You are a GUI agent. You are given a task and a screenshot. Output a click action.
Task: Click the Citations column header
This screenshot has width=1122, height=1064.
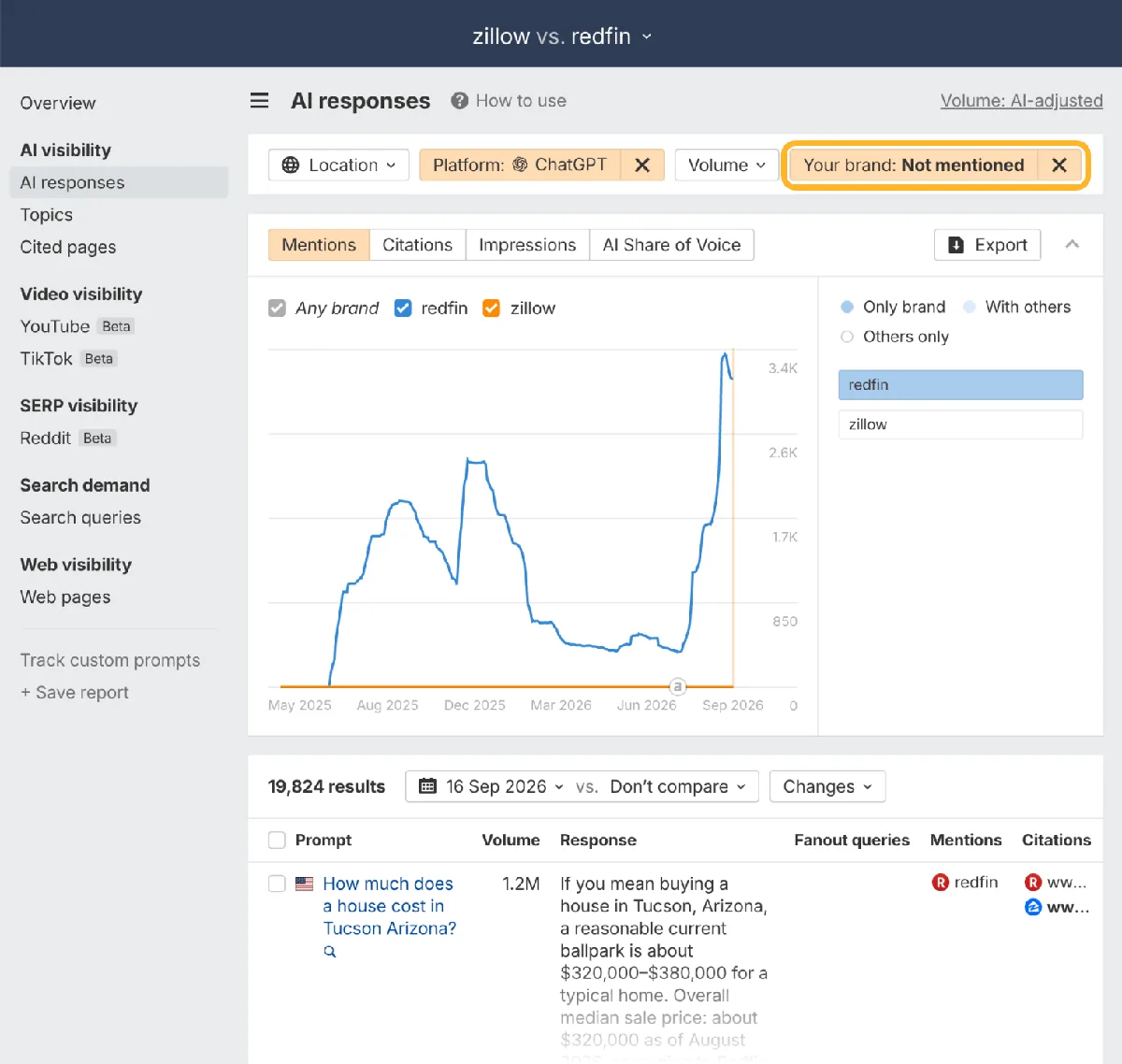coord(1057,840)
